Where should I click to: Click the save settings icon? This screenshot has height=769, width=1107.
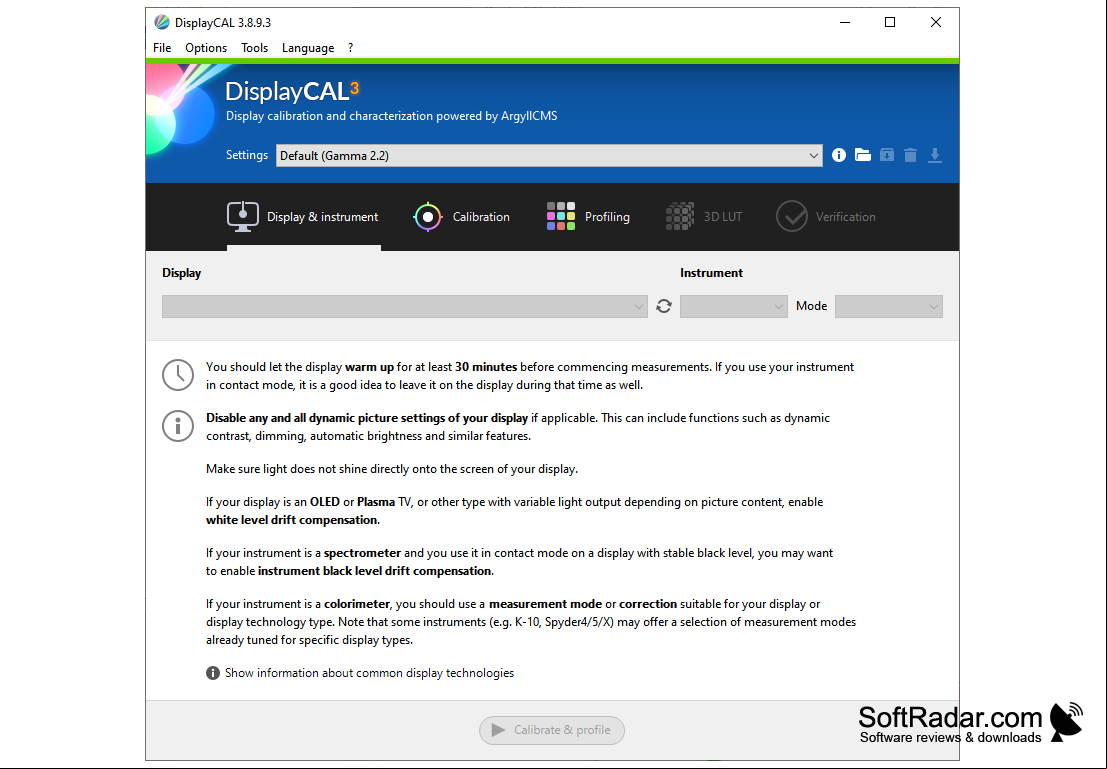887,155
